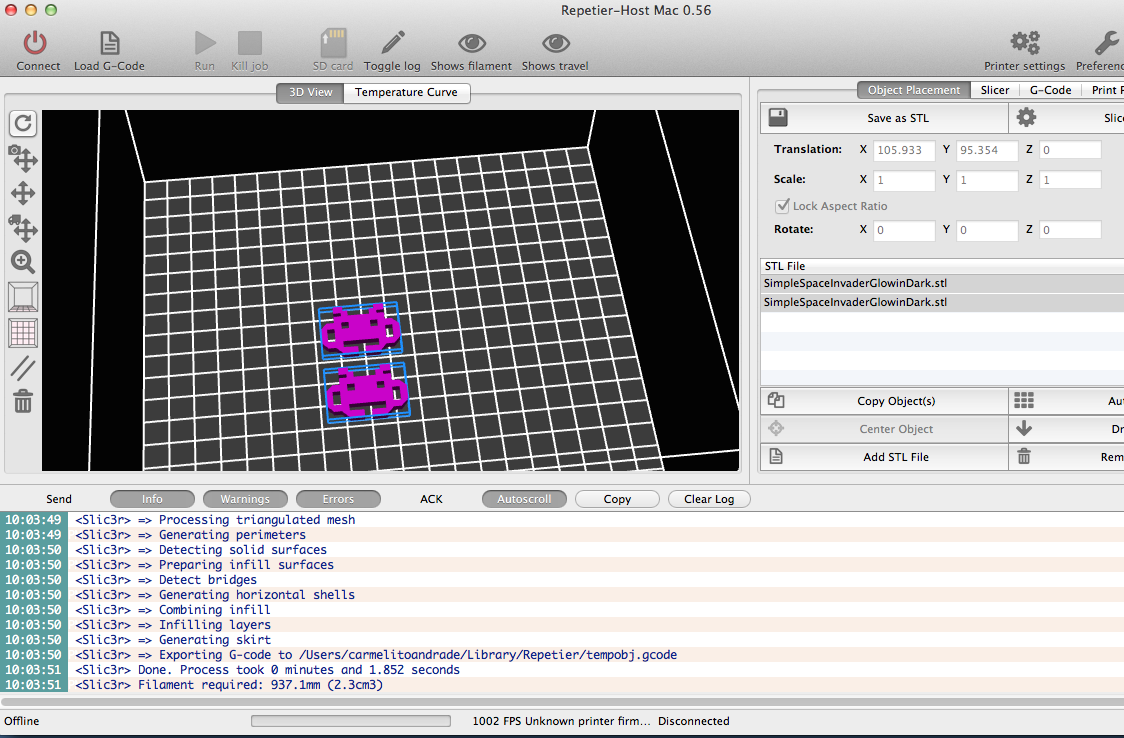Toggle Shows filament eye icon
1124x738 pixels.
pyautogui.click(x=472, y=44)
